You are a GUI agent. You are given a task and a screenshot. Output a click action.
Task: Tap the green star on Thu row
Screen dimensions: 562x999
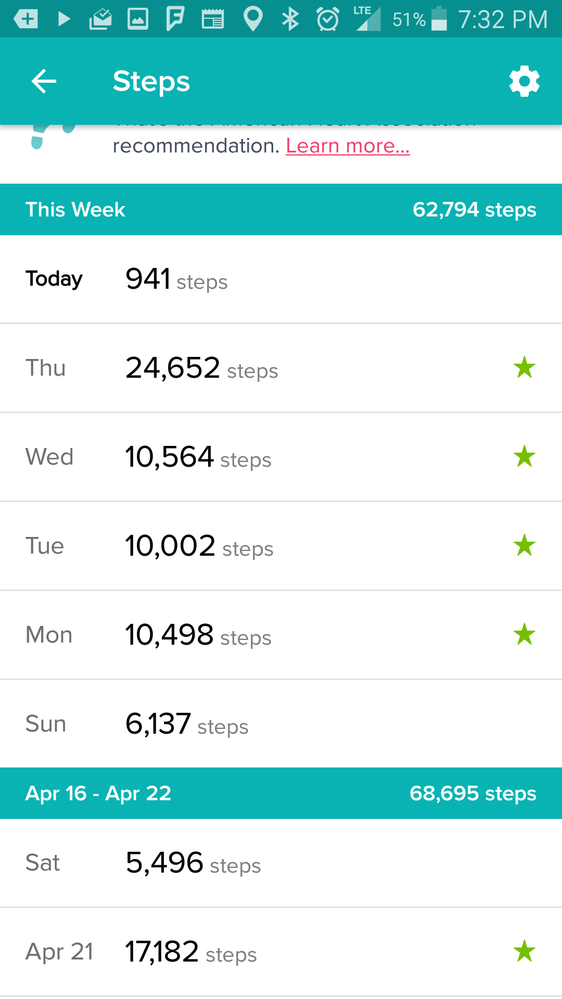[524, 368]
